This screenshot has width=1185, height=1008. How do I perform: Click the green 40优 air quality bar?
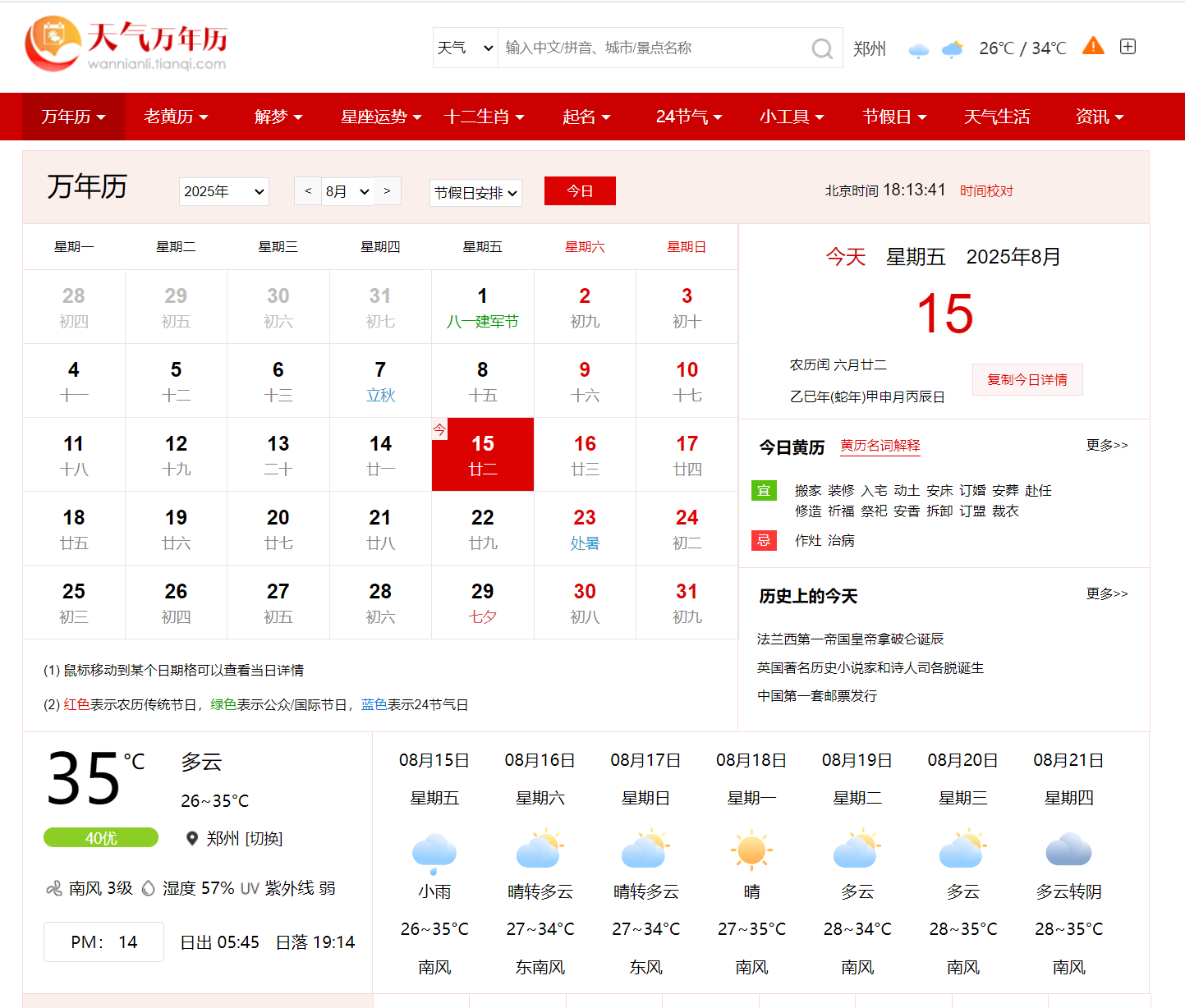coord(101,837)
